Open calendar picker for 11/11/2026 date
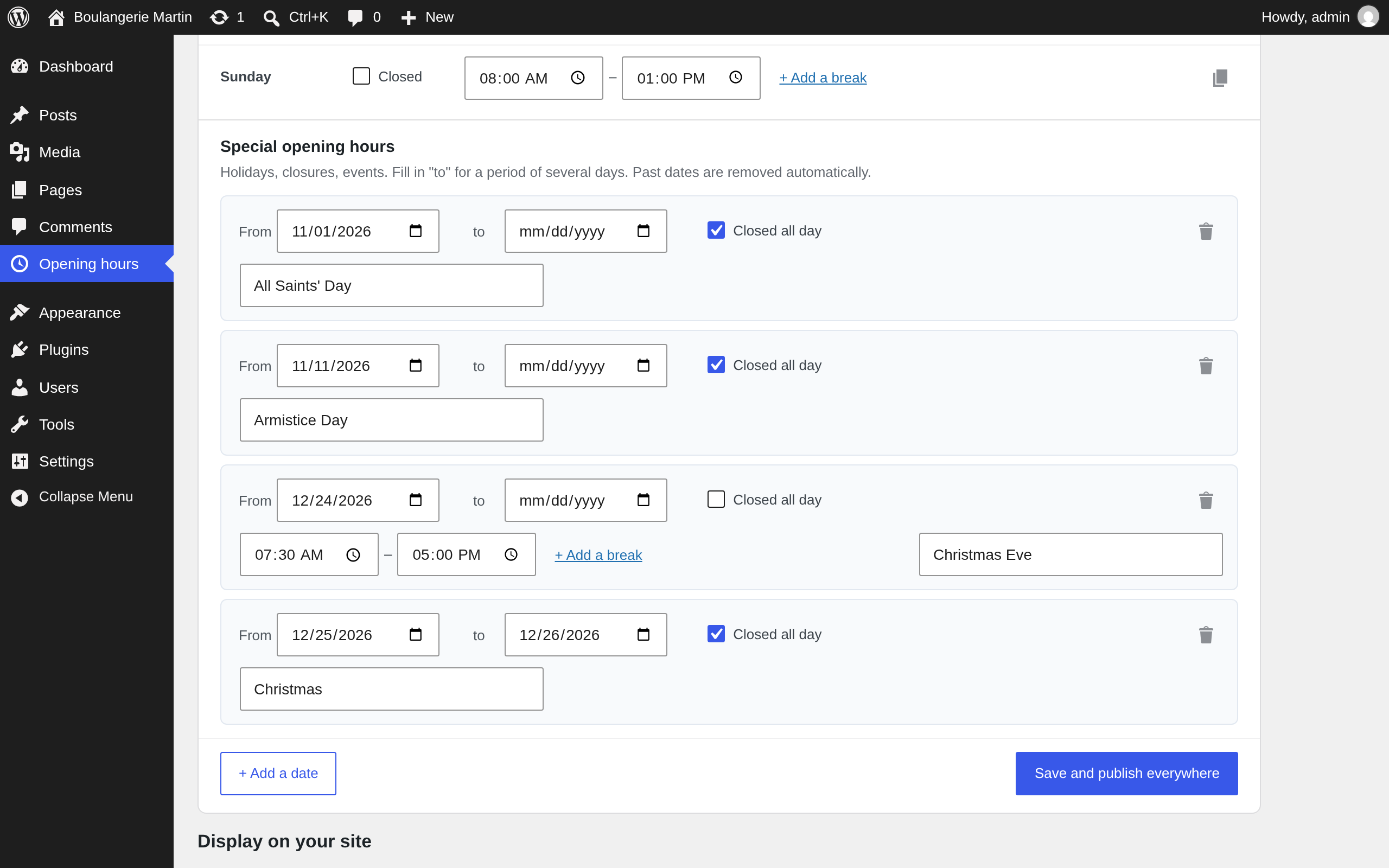Viewport: 1389px width, 868px height. (x=416, y=365)
